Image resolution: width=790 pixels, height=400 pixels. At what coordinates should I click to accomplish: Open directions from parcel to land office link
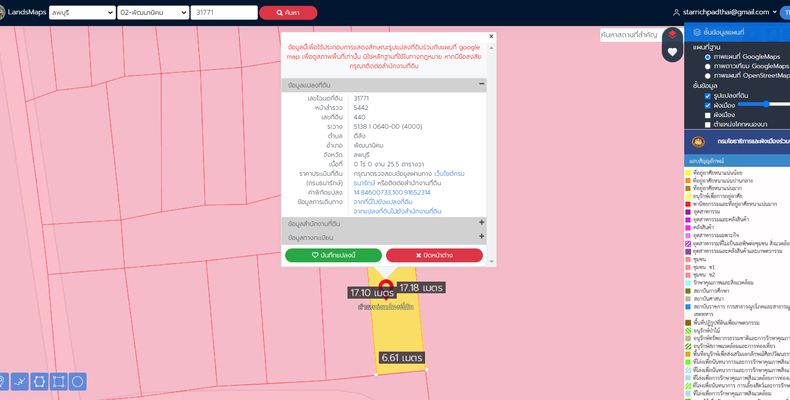[398, 211]
